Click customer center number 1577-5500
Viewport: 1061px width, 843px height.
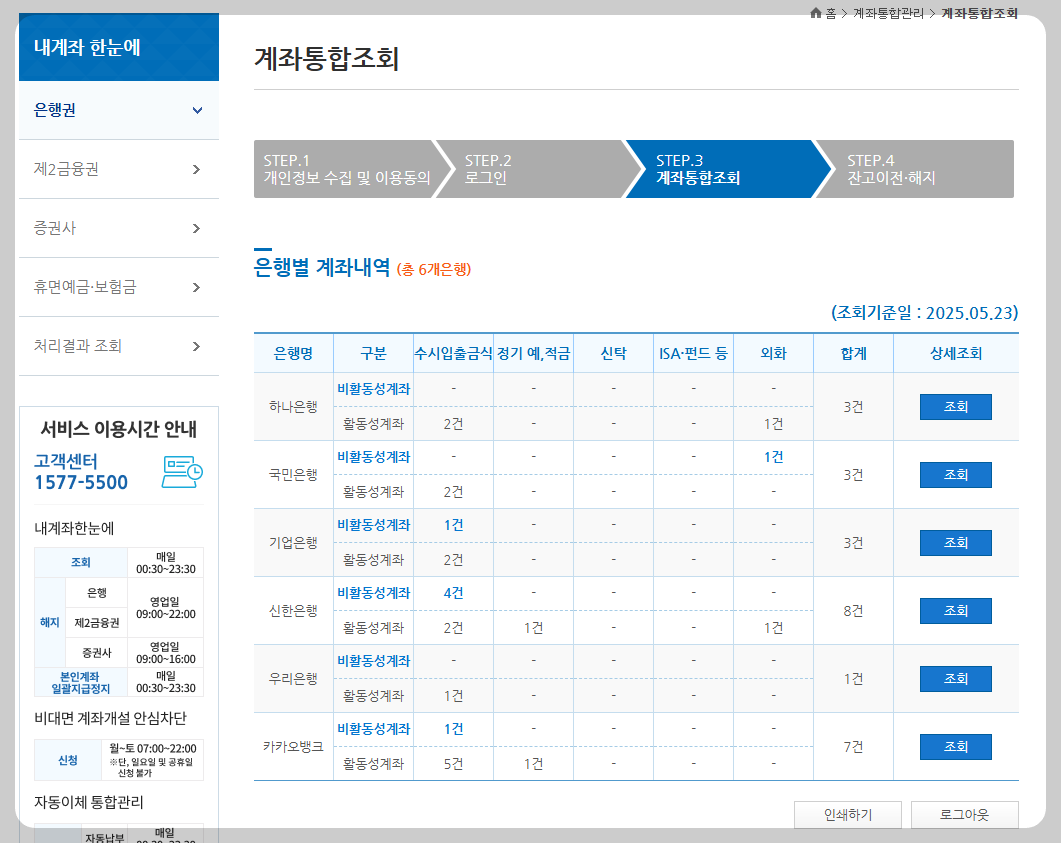point(81,482)
